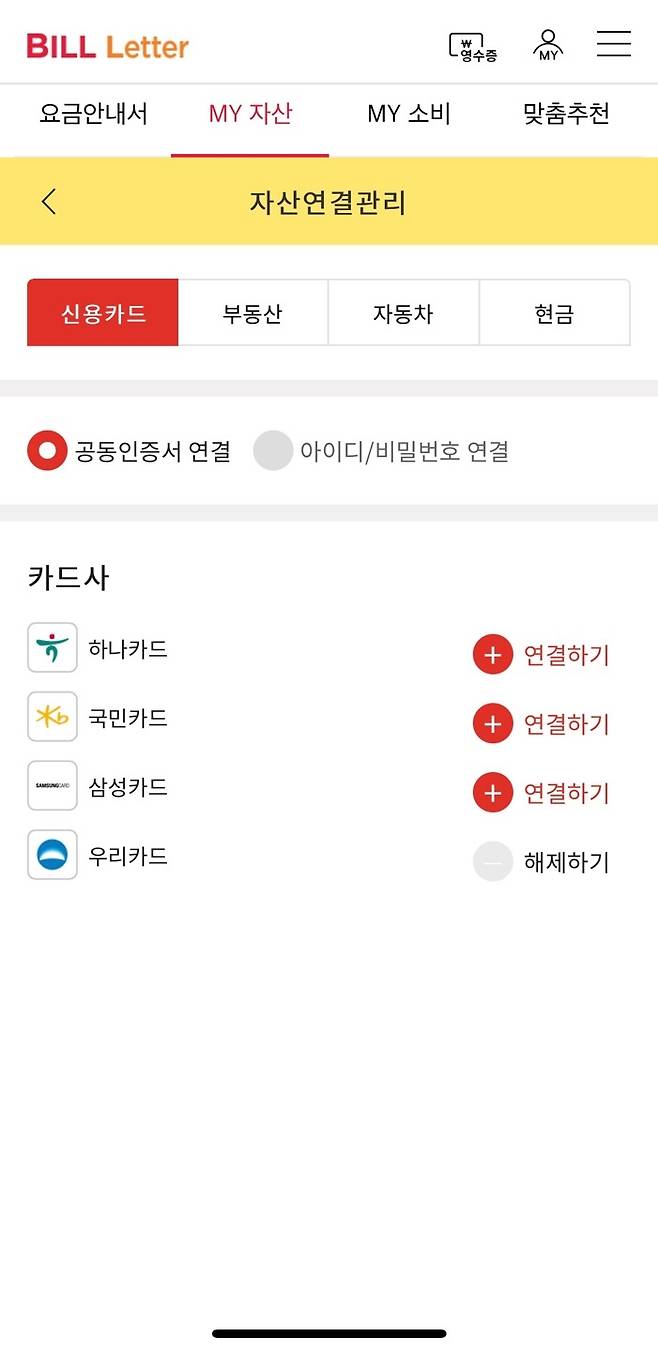
Task: Click the 국민카드 logo icon
Action: pyautogui.click(x=51, y=716)
